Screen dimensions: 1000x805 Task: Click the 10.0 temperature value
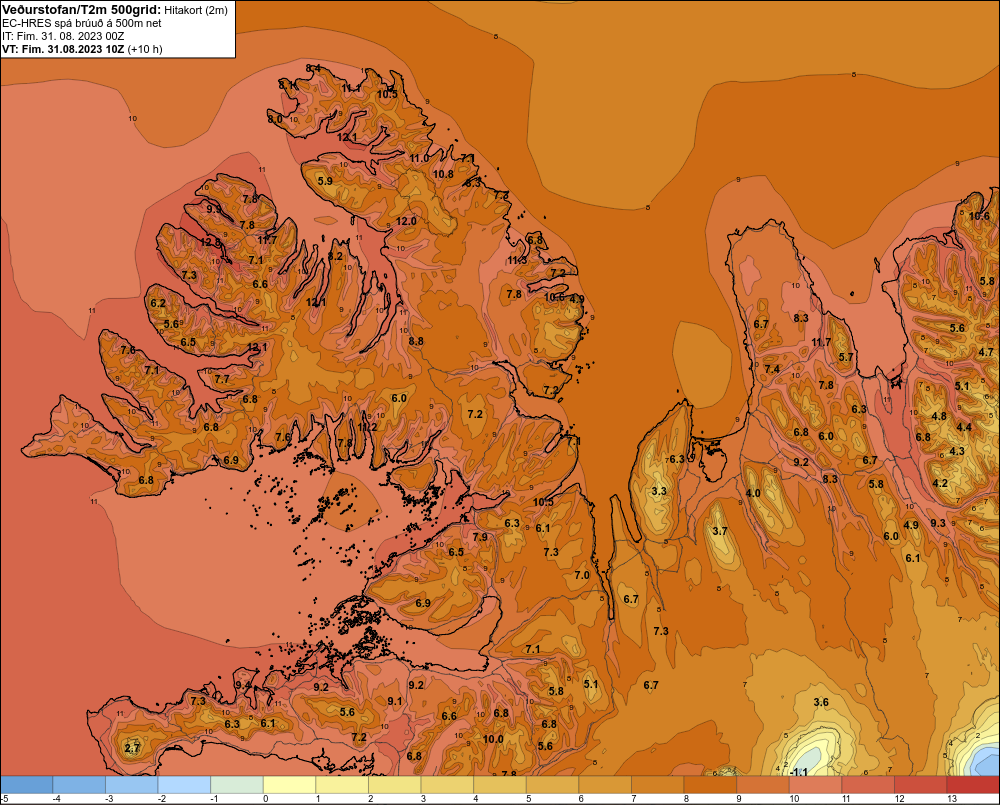[x=493, y=739]
